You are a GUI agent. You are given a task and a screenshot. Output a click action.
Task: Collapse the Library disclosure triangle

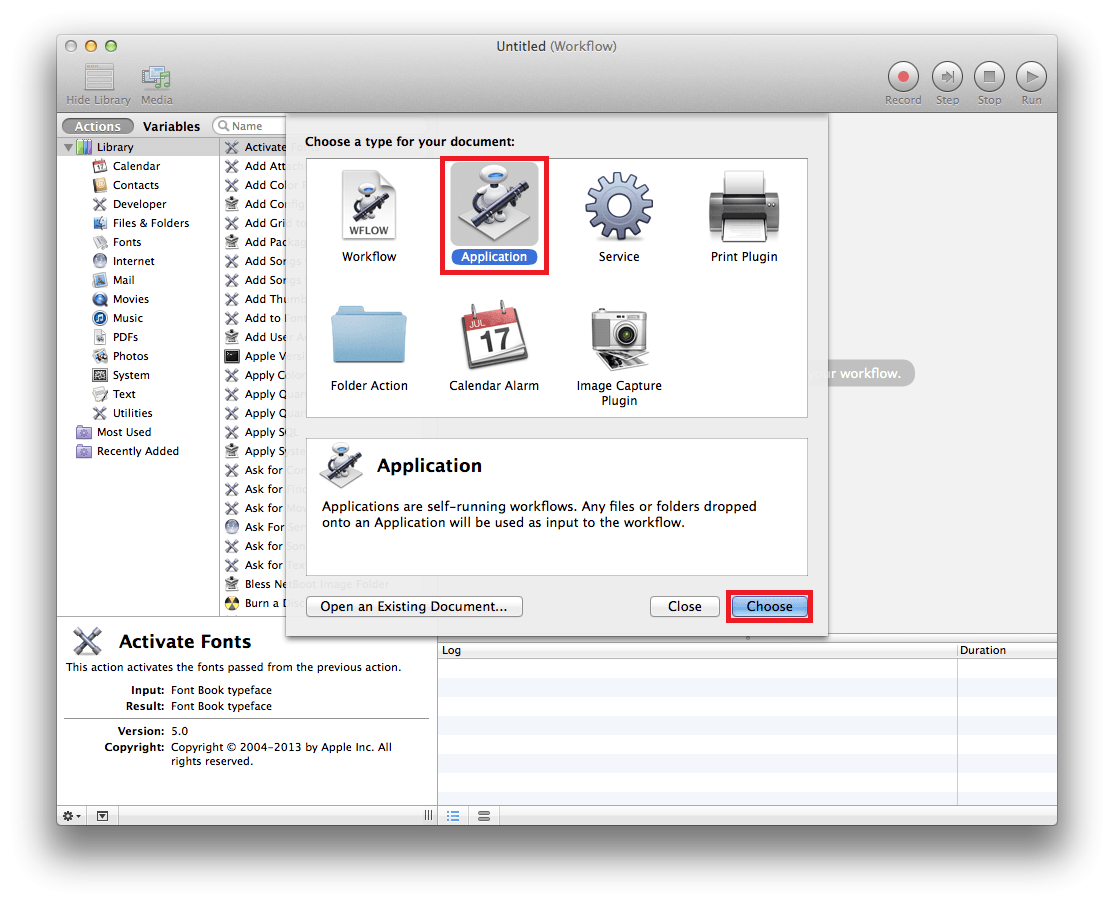click(69, 147)
